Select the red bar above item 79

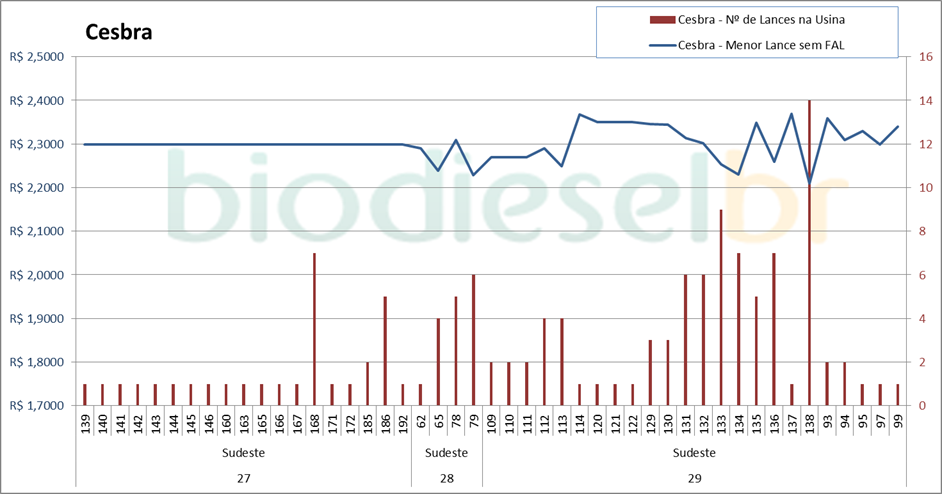473,340
